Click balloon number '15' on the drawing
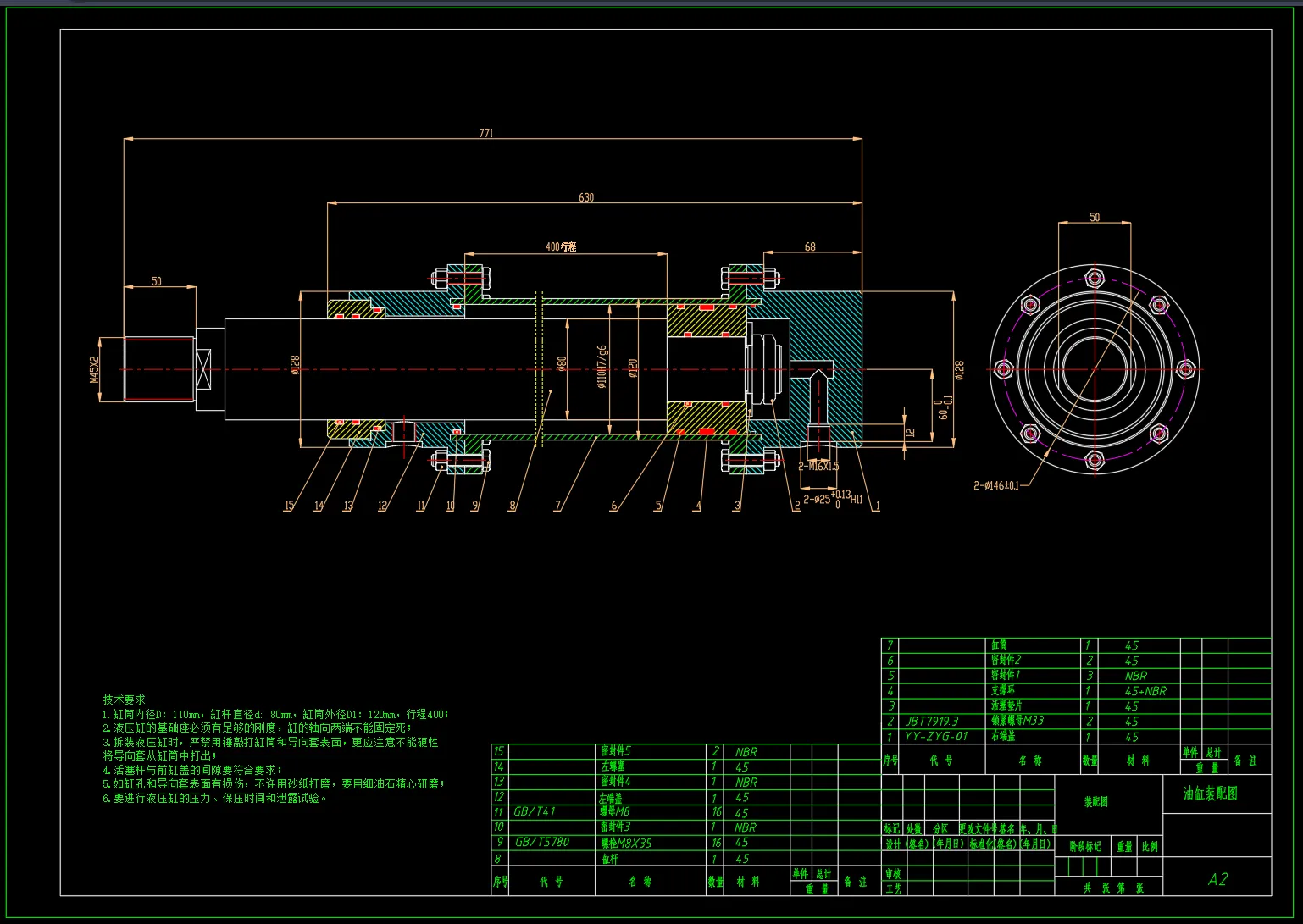This screenshot has height=924, width=1303. (289, 506)
